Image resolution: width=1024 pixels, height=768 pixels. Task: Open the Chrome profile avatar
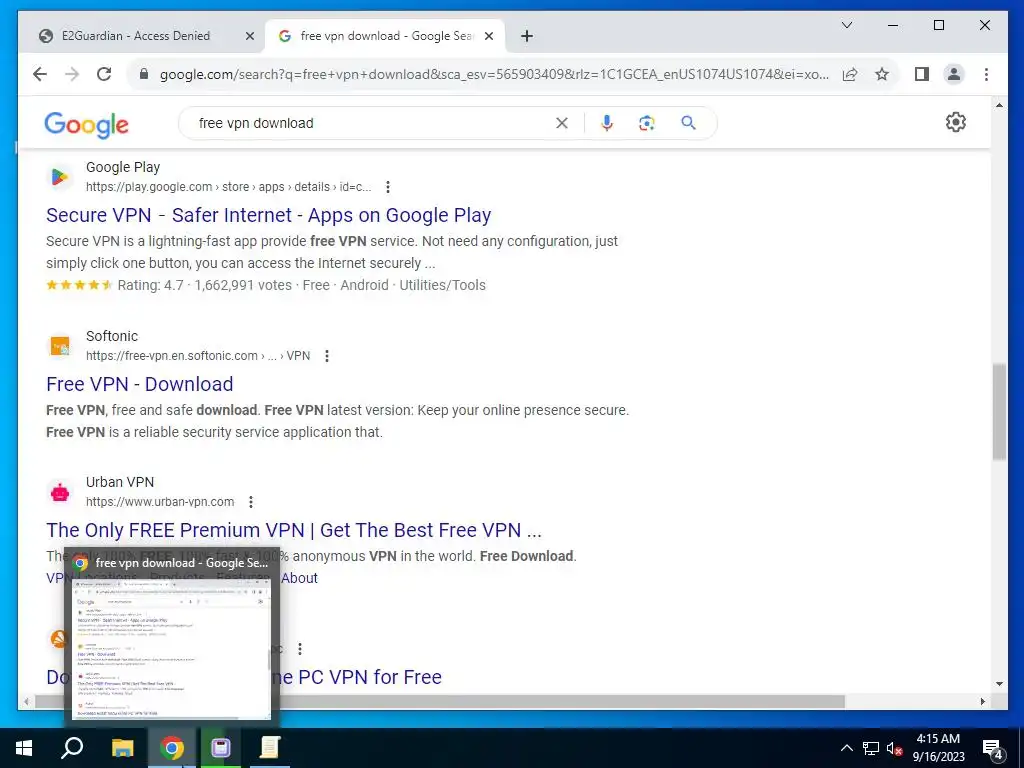[x=953, y=74]
